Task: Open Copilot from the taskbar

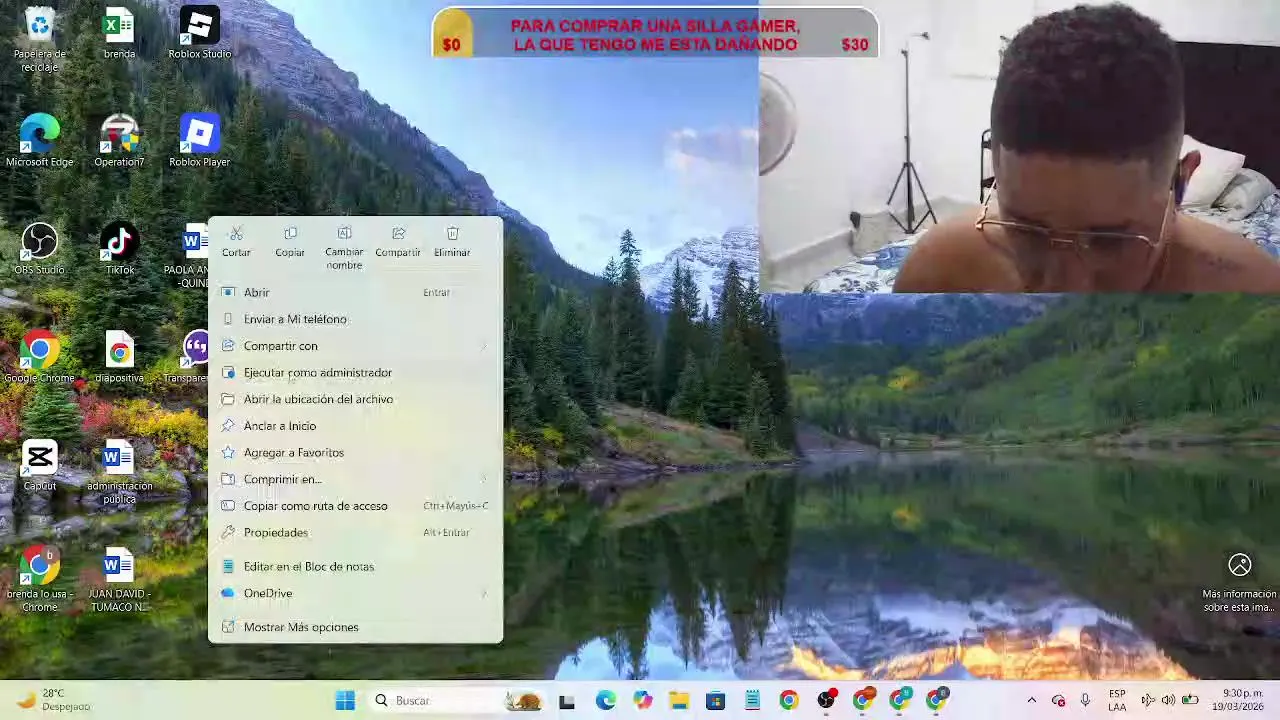Action: point(642,701)
